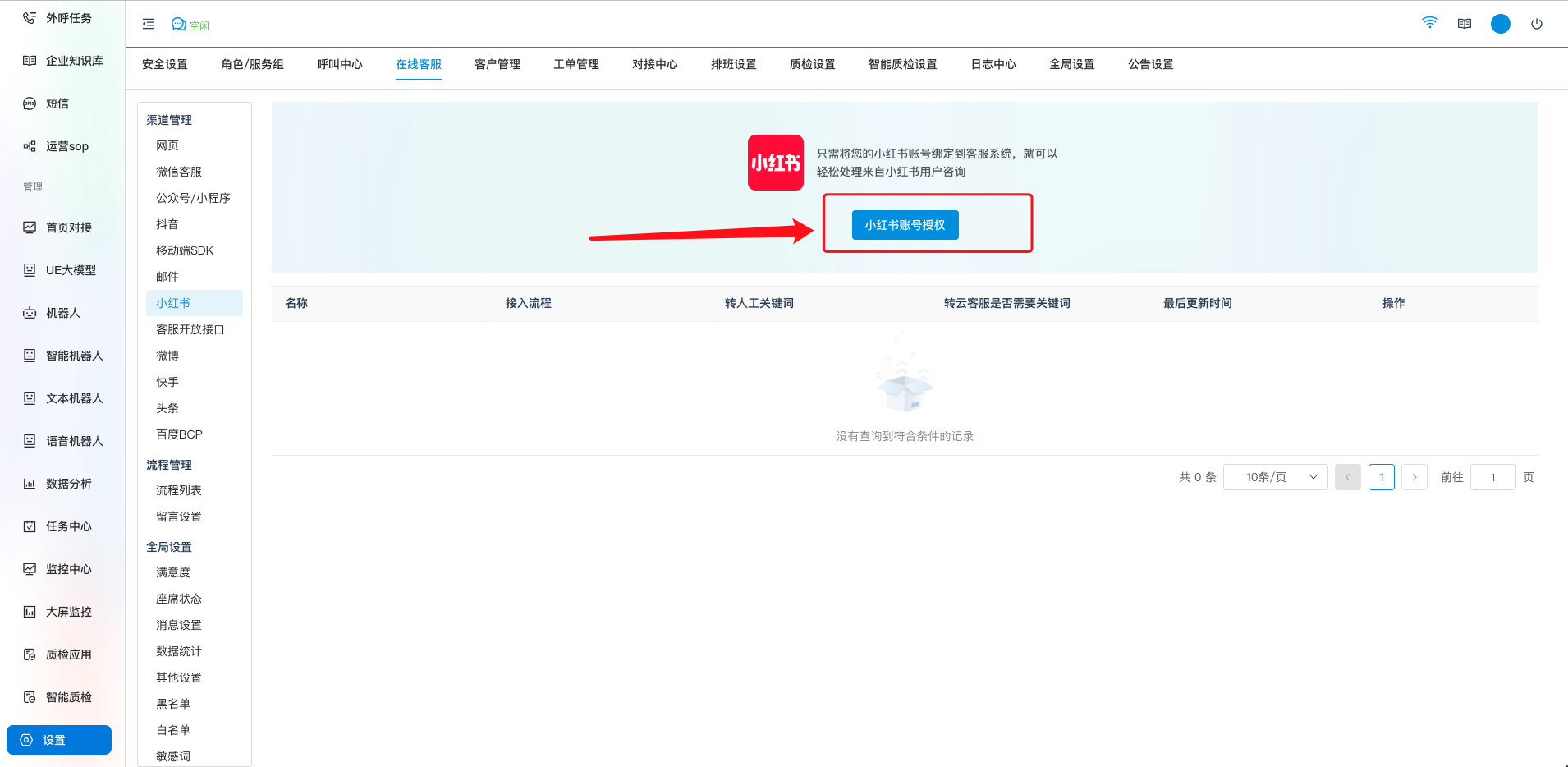The height and width of the screenshot is (767, 1568).
Task: Click the 文本机器人 icon
Action: [x=30, y=398]
